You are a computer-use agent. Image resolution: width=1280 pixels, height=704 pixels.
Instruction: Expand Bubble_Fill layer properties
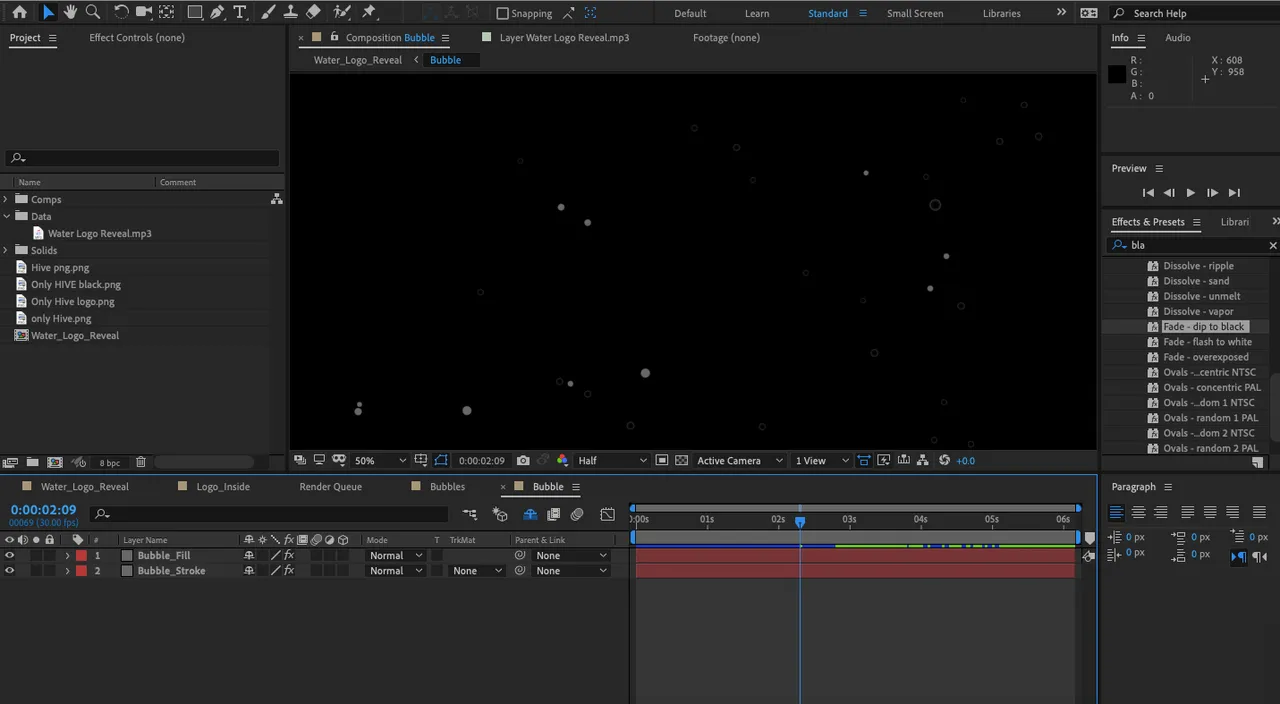(x=68, y=555)
